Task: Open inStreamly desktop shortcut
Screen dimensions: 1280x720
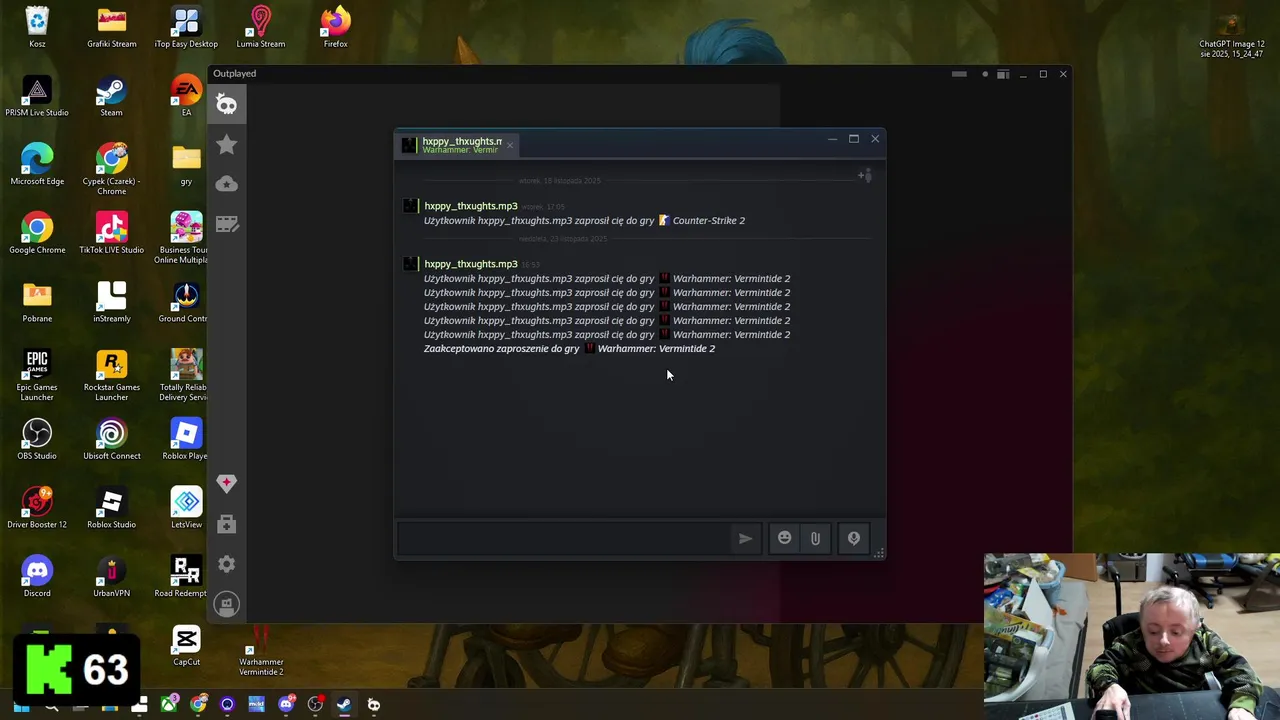Action: coord(111,303)
